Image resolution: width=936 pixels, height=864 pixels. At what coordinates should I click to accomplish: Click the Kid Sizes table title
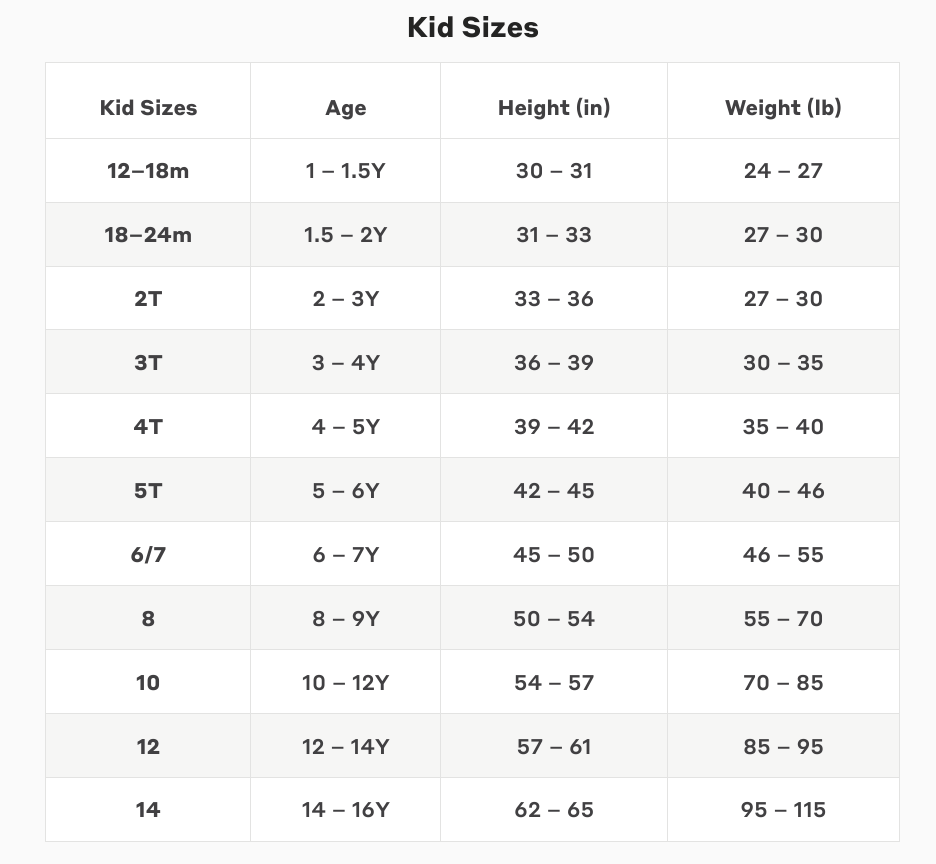coord(472,27)
